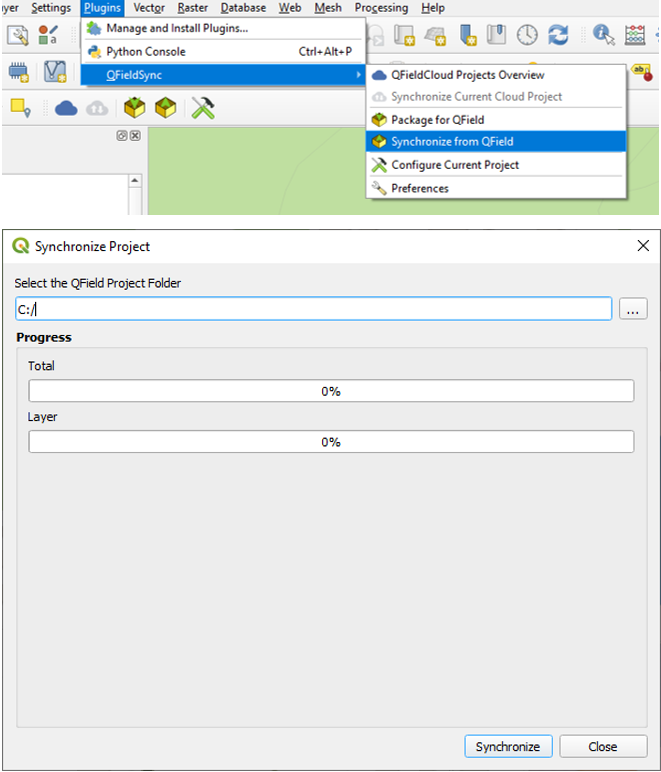The height and width of the screenshot is (772, 661).
Task: Click the Total progress bar
Action: [331, 391]
